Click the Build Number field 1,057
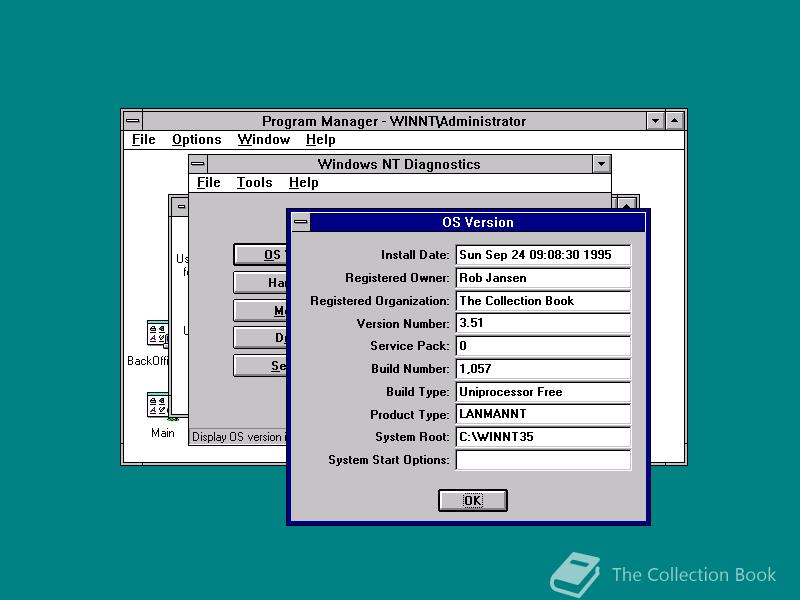 coord(543,368)
